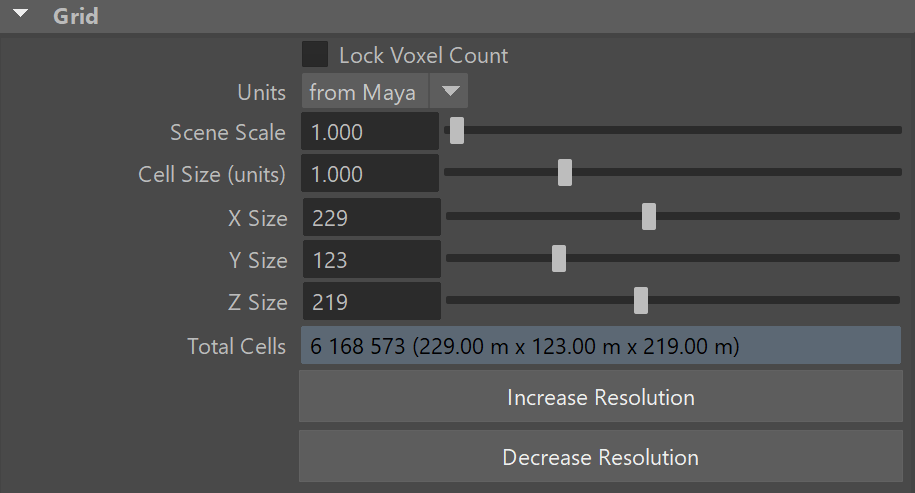Click the Total Cells readout field
The width and height of the screenshot is (915, 493).
pos(600,345)
